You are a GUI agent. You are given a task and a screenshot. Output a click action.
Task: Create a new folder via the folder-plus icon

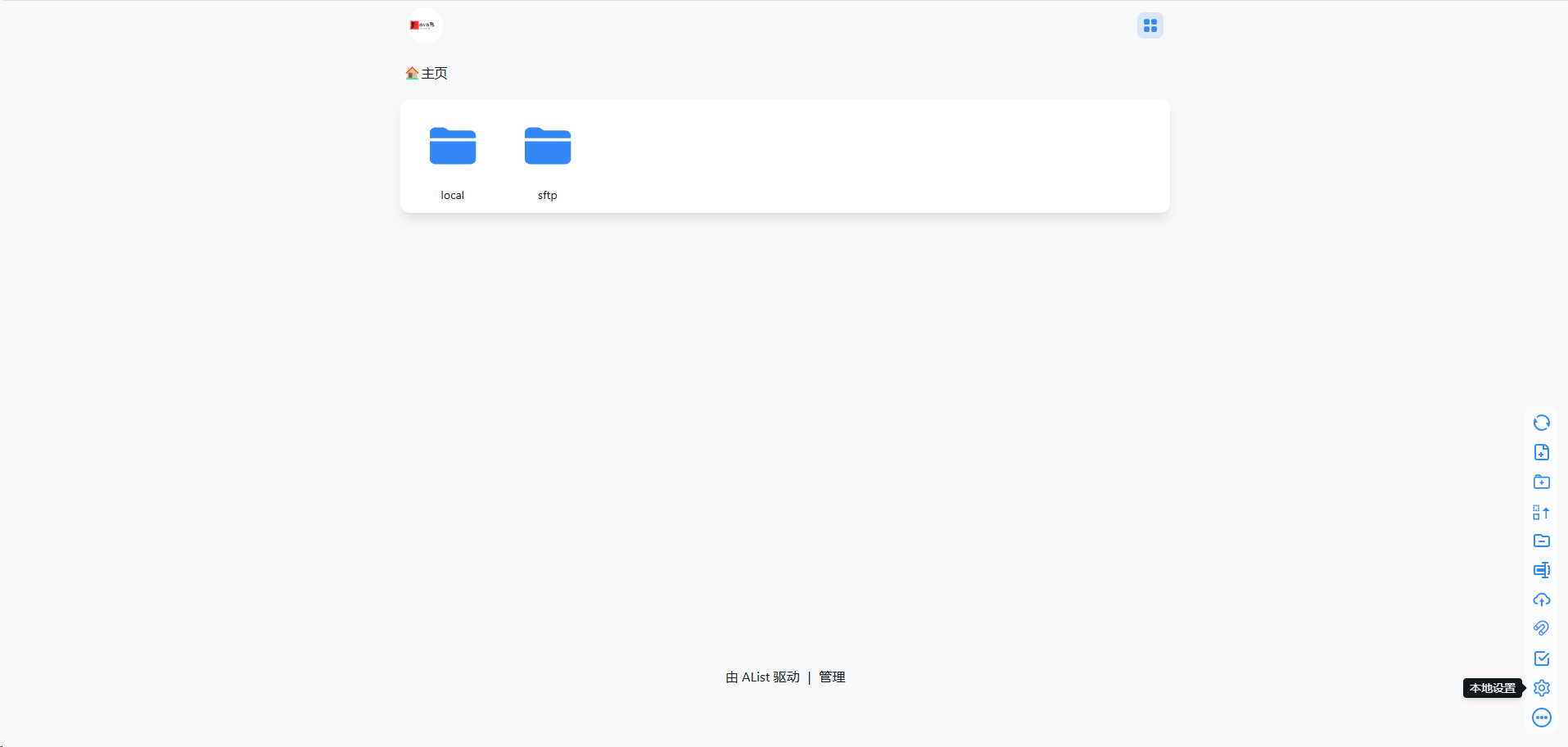[1541, 482]
